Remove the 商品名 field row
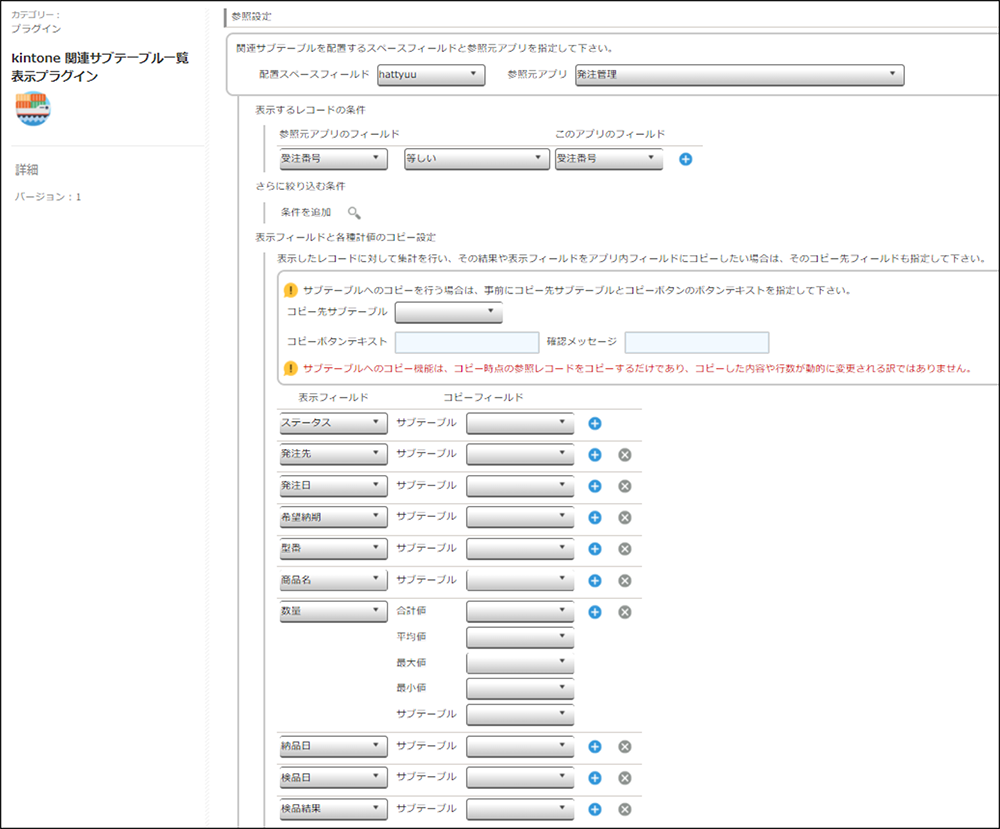 (x=625, y=581)
